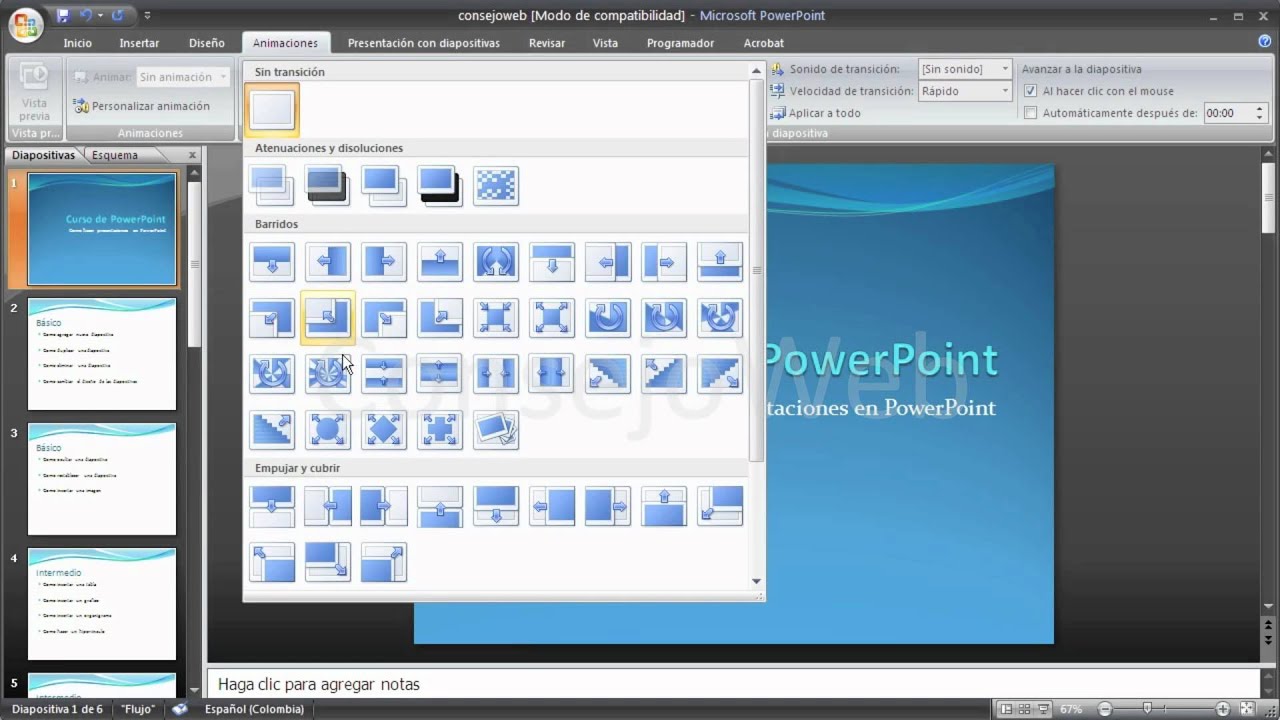Image resolution: width=1280 pixels, height=720 pixels.
Task: Click the "Flujo" theme name in status bar
Action: 138,709
